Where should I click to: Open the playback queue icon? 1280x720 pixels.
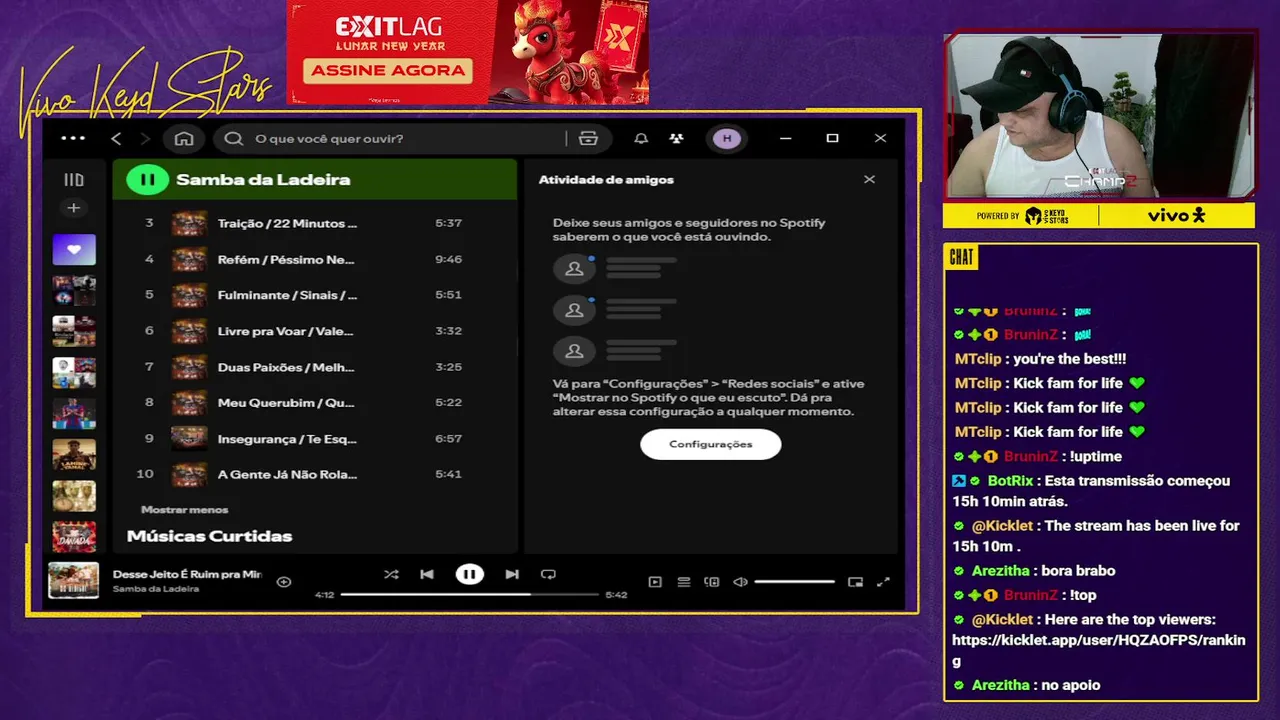(684, 581)
